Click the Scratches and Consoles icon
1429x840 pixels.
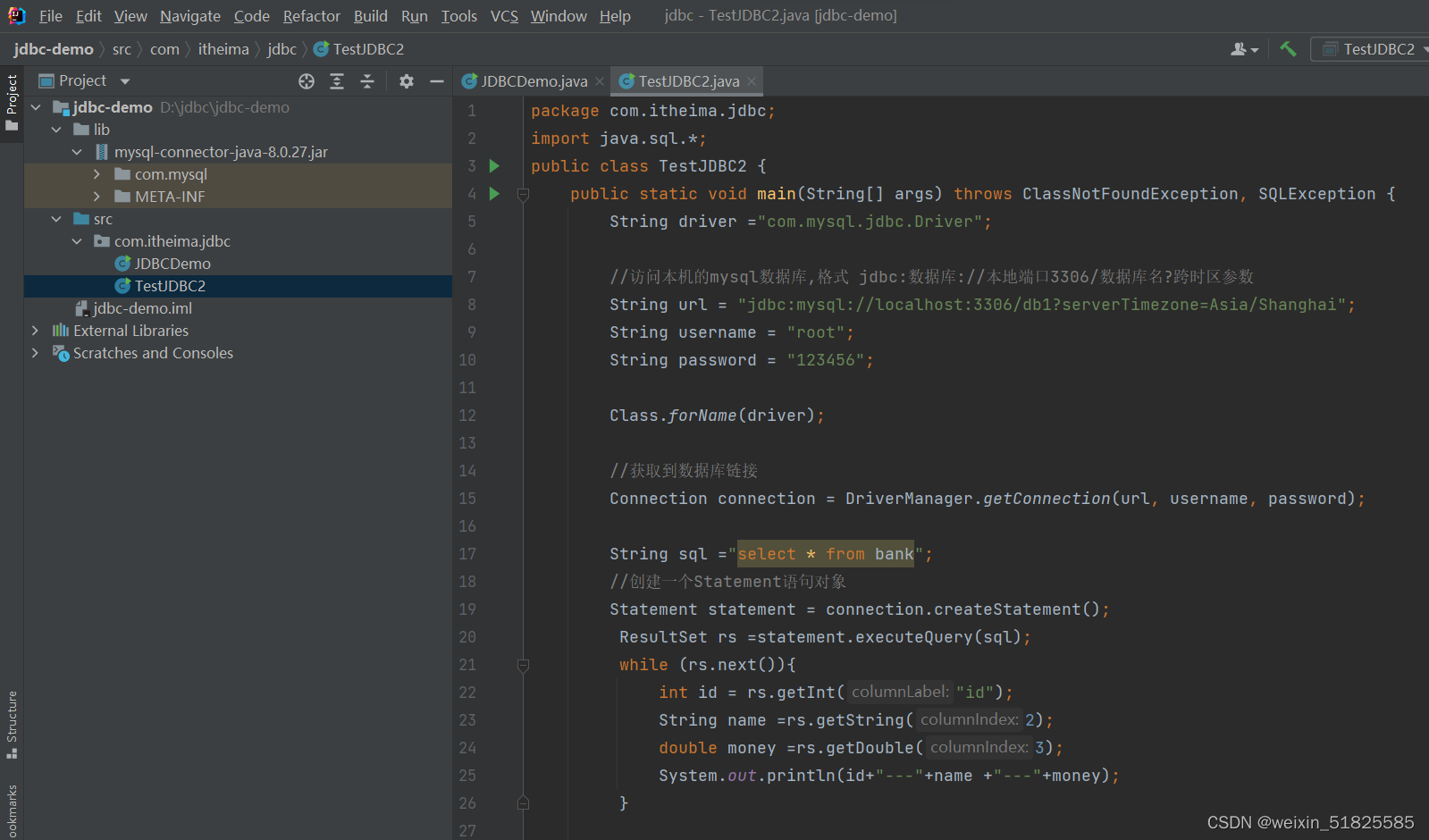click(x=61, y=353)
